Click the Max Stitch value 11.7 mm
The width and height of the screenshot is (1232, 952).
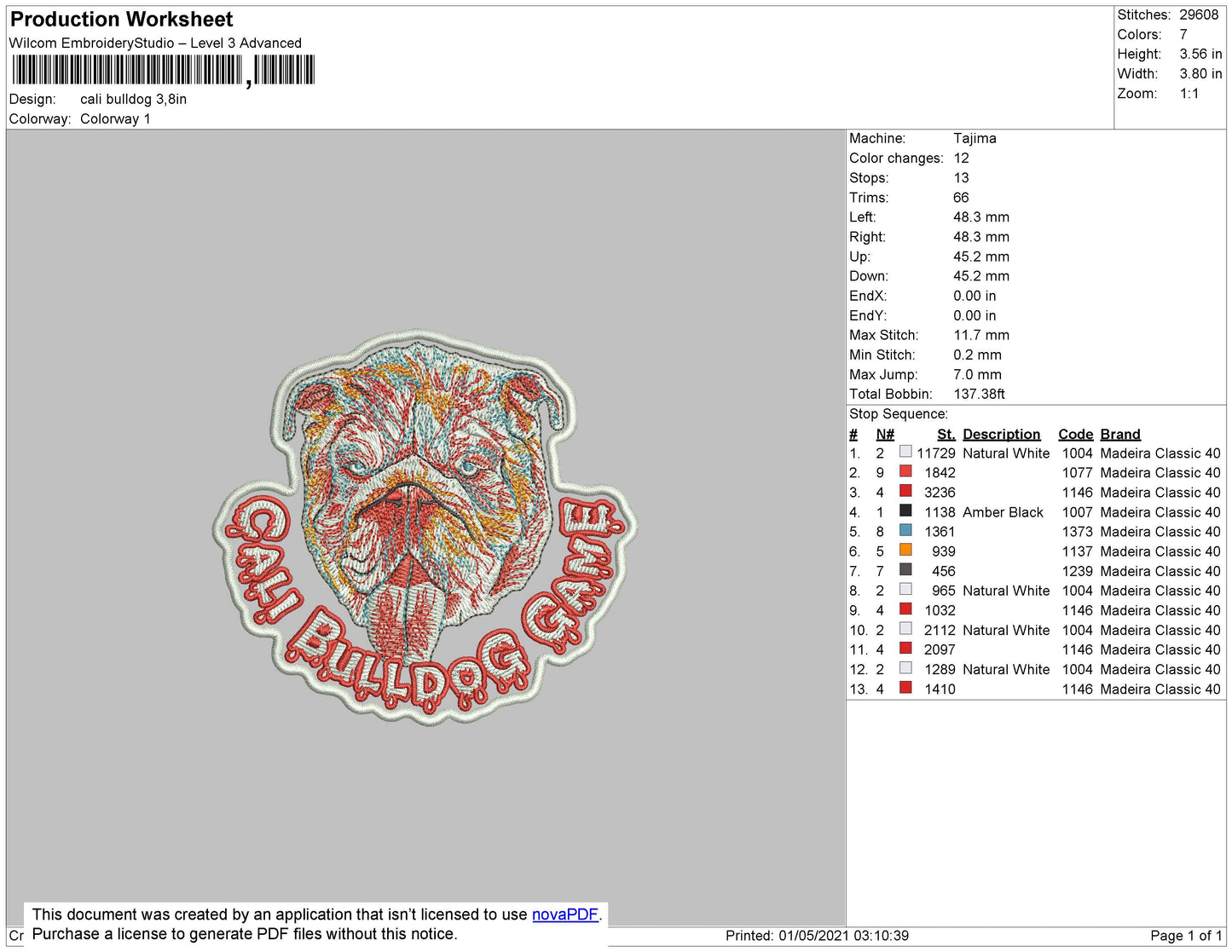[981, 336]
